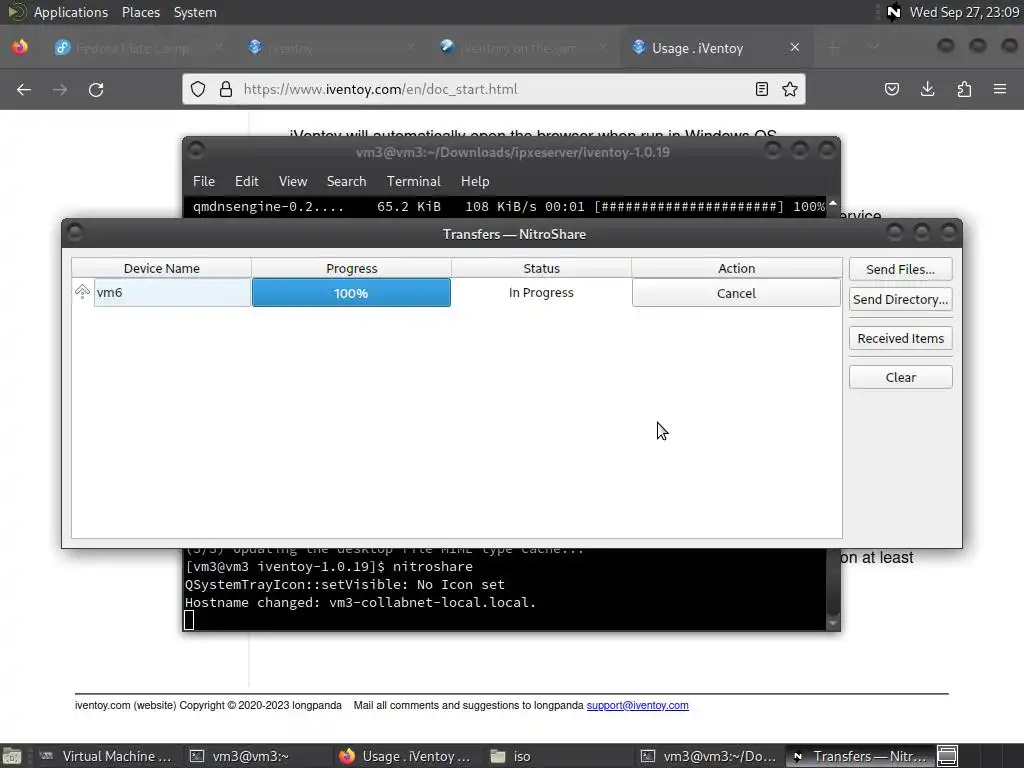This screenshot has width=1024, height=768.
Task: Open Firefox hamburger menu
Action: [1000, 89]
